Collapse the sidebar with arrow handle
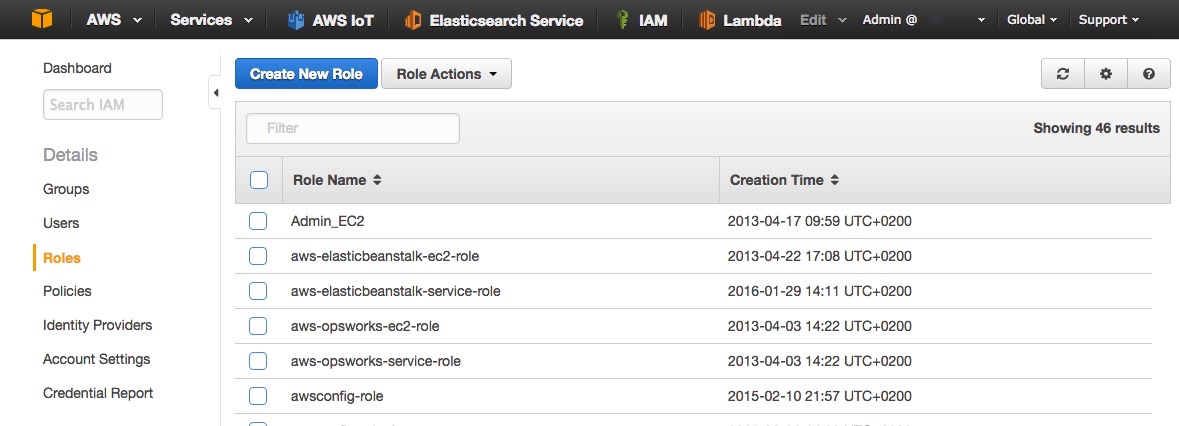The image size is (1179, 426). (x=215, y=92)
